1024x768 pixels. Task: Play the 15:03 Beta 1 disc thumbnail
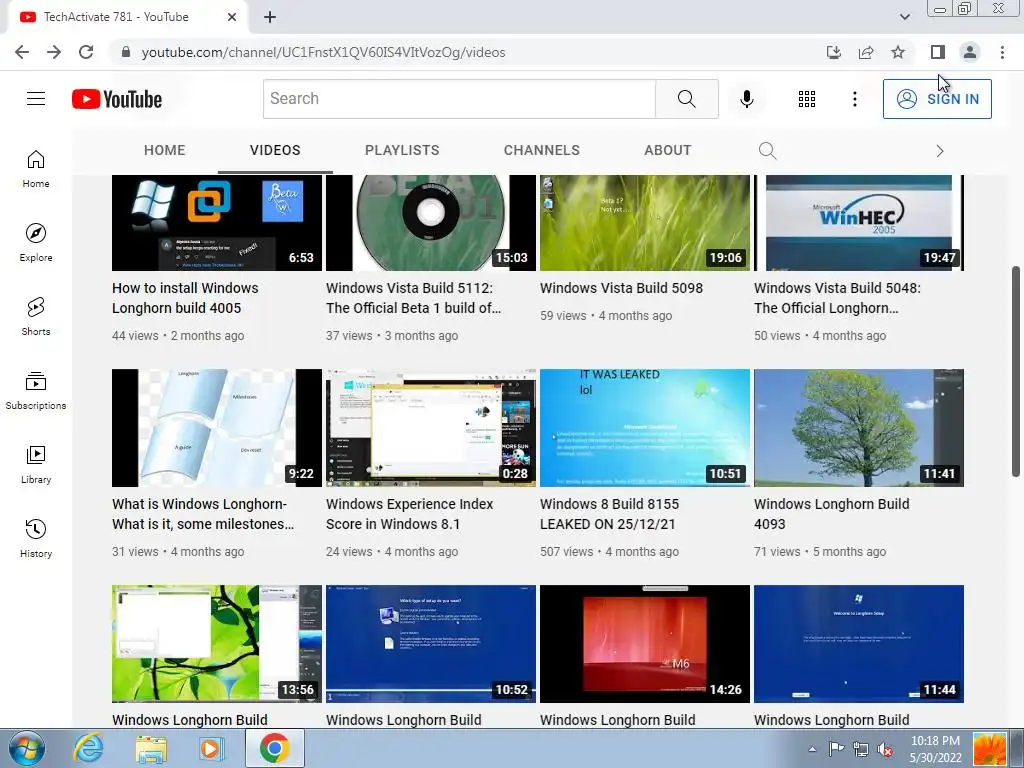click(431, 223)
